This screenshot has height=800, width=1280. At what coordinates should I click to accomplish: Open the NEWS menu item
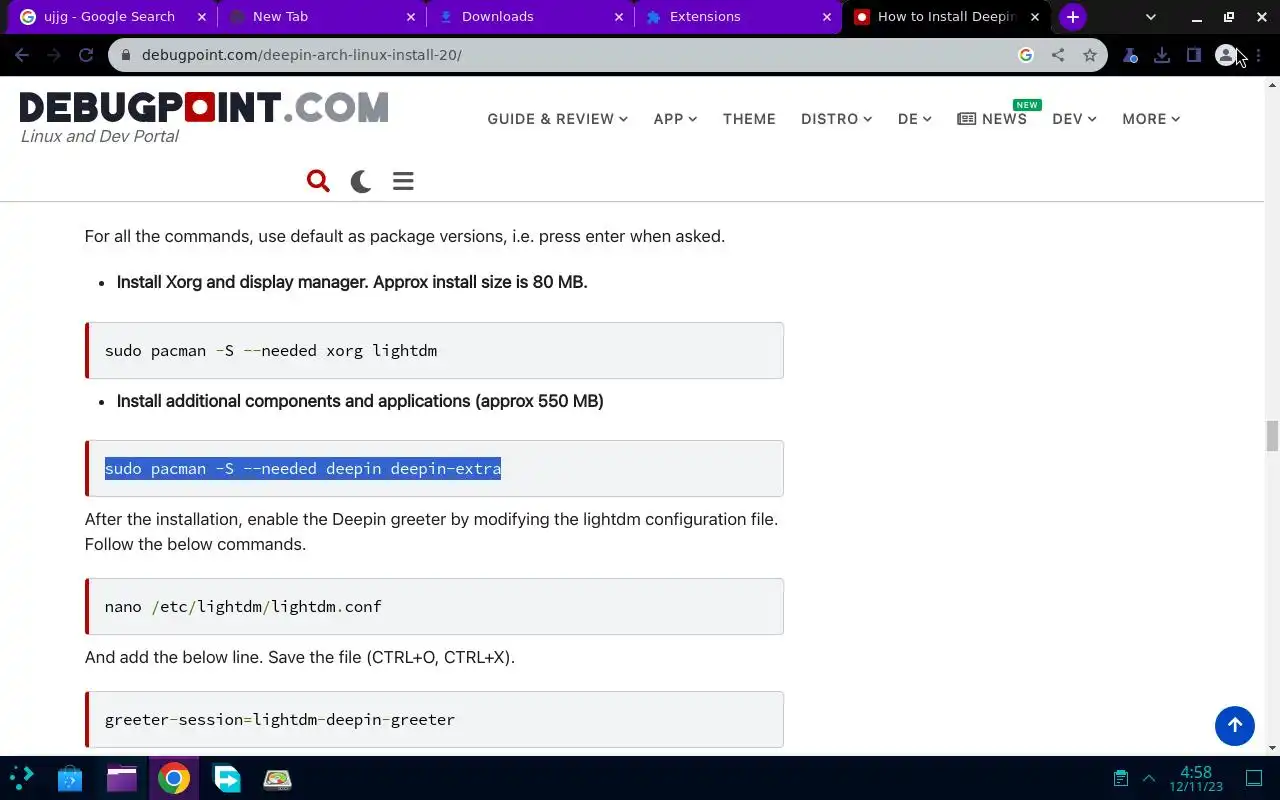[992, 119]
